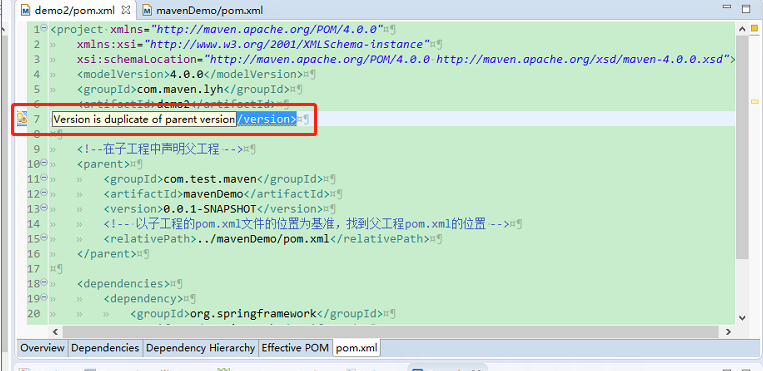
Task: Click the groupId value com.maven.lyh
Action: [181, 89]
